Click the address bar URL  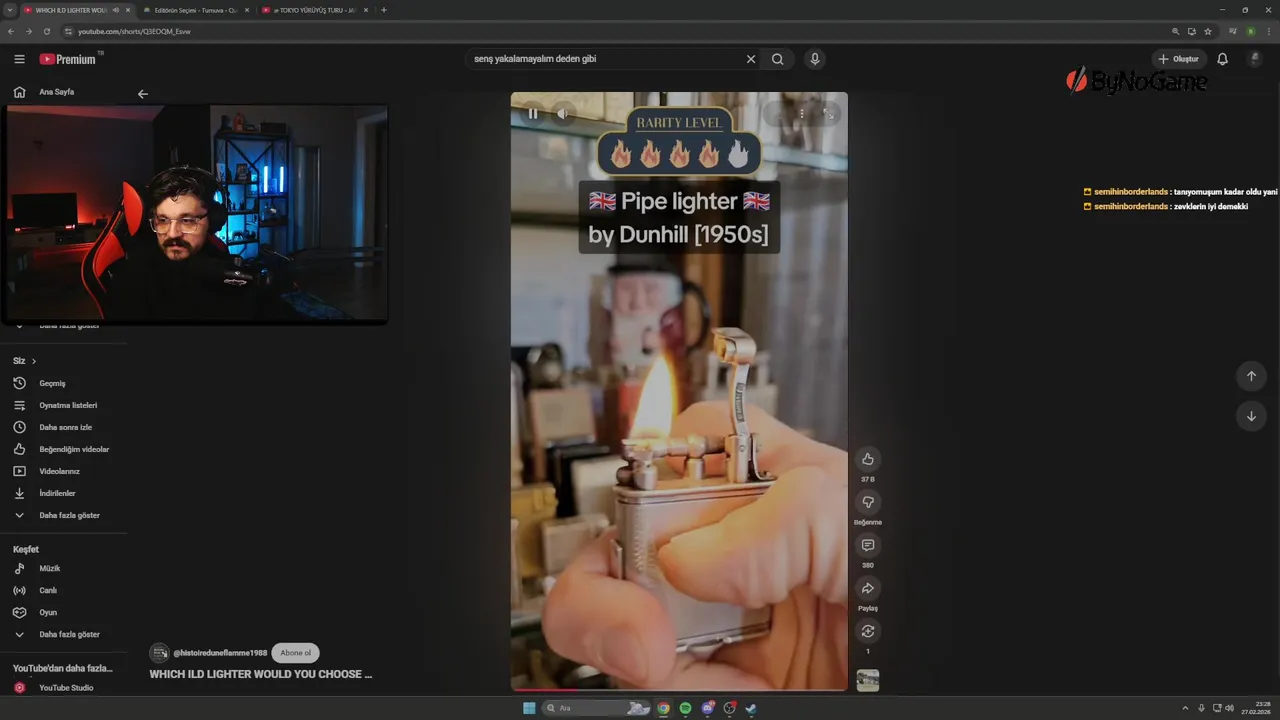pyautogui.click(x=134, y=31)
